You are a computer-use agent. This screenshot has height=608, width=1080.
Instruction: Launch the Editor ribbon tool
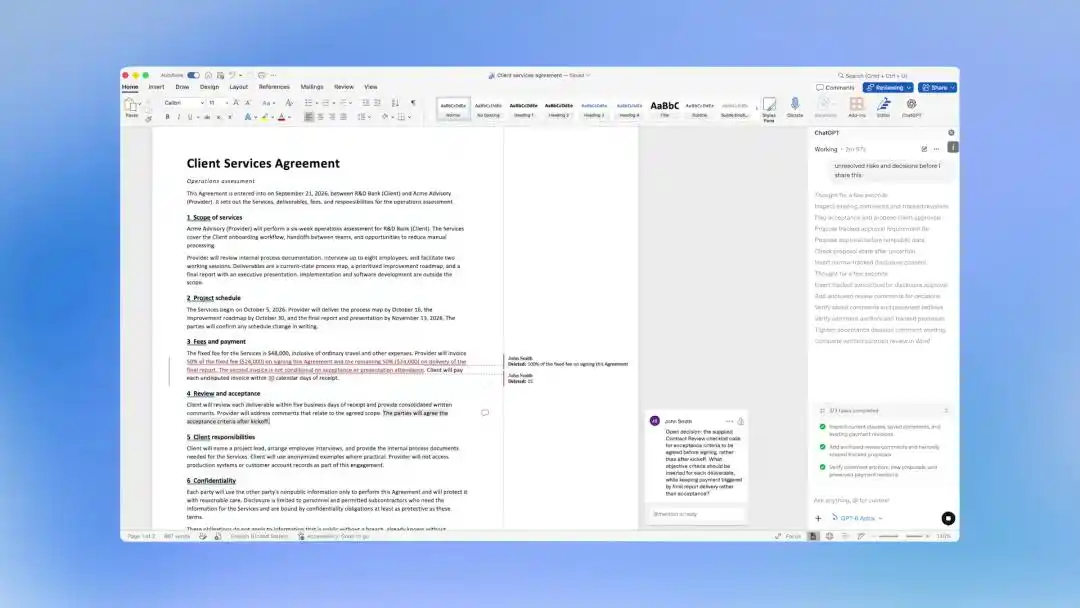click(884, 107)
